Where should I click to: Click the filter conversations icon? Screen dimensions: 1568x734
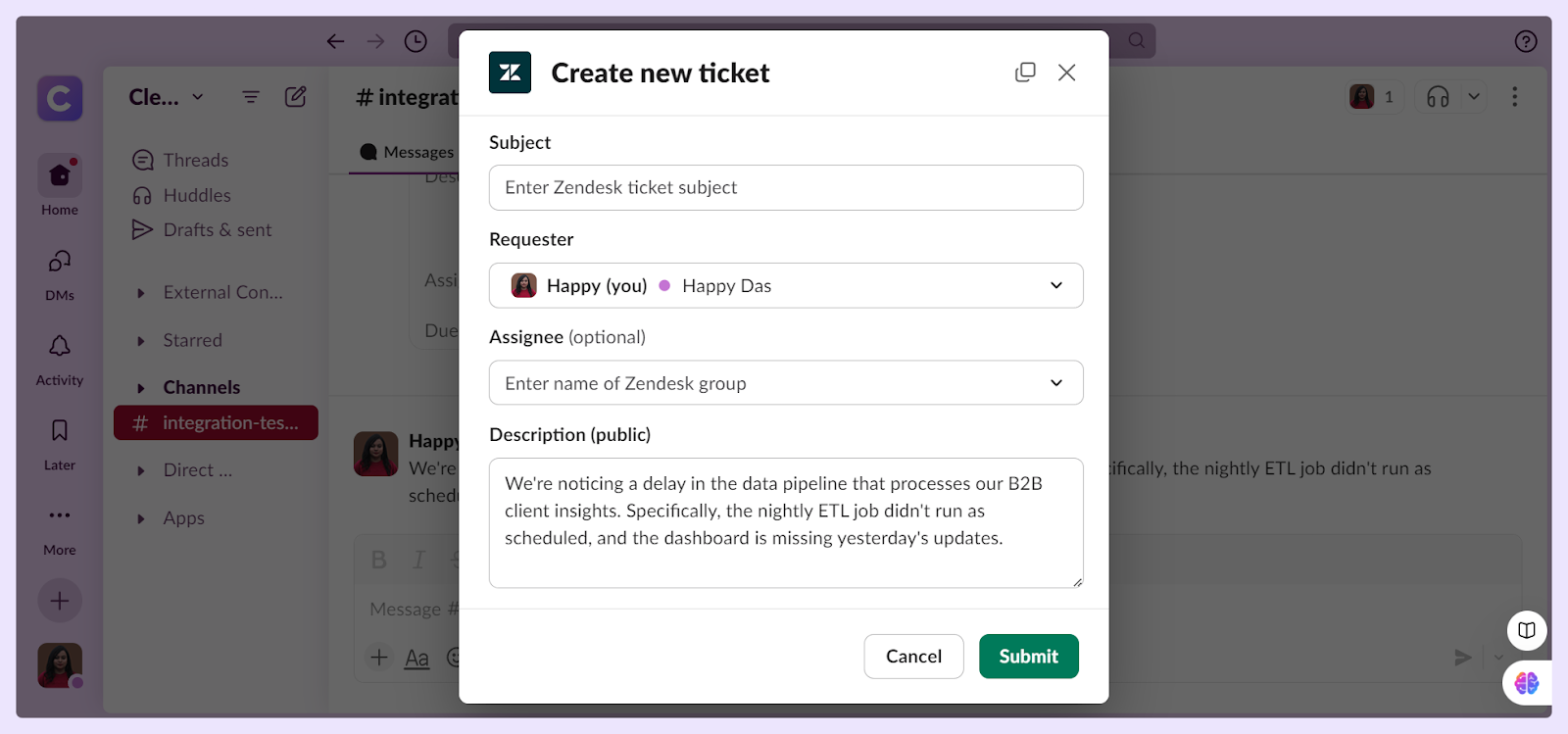point(251,97)
